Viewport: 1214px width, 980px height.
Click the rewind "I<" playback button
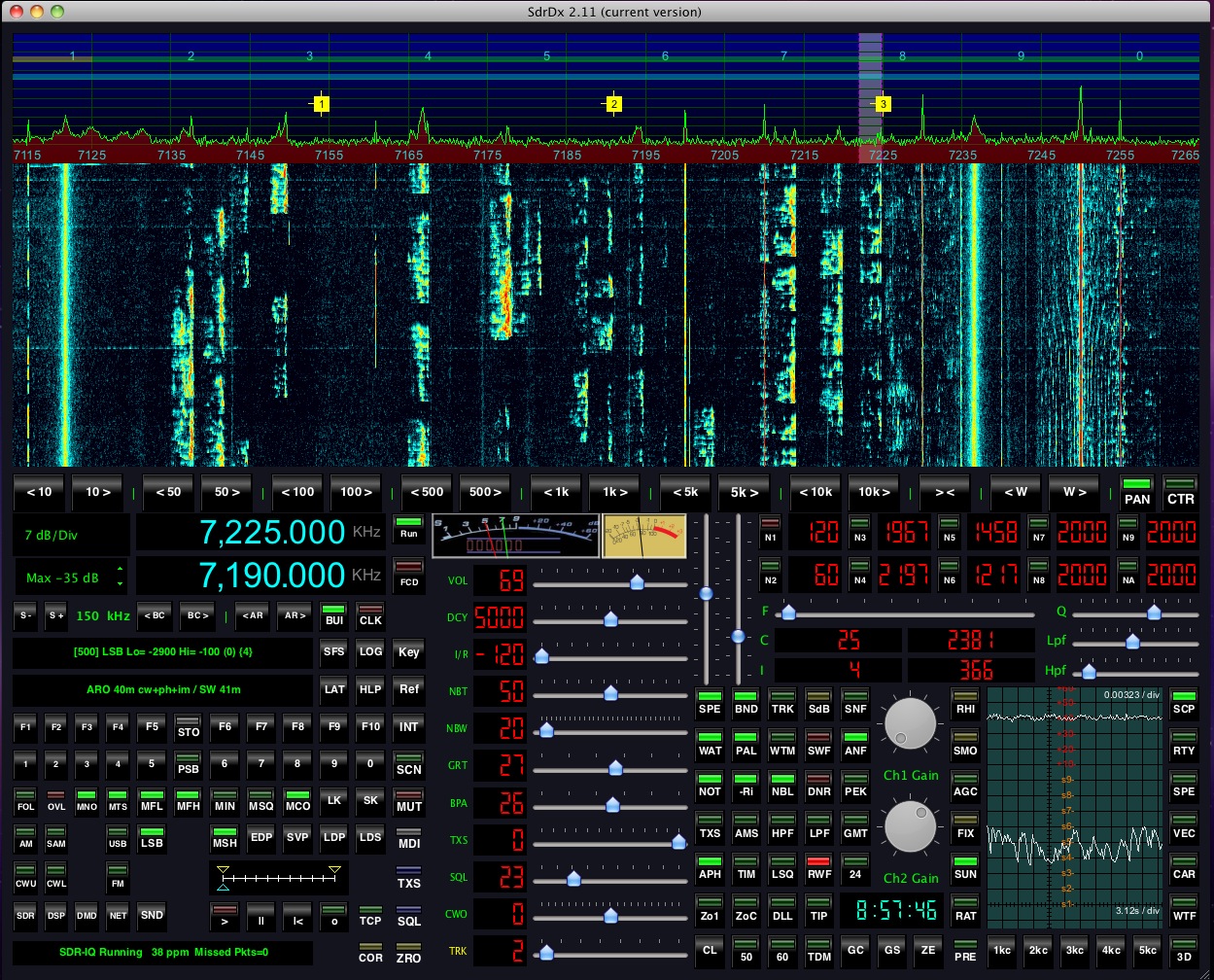coord(297,918)
